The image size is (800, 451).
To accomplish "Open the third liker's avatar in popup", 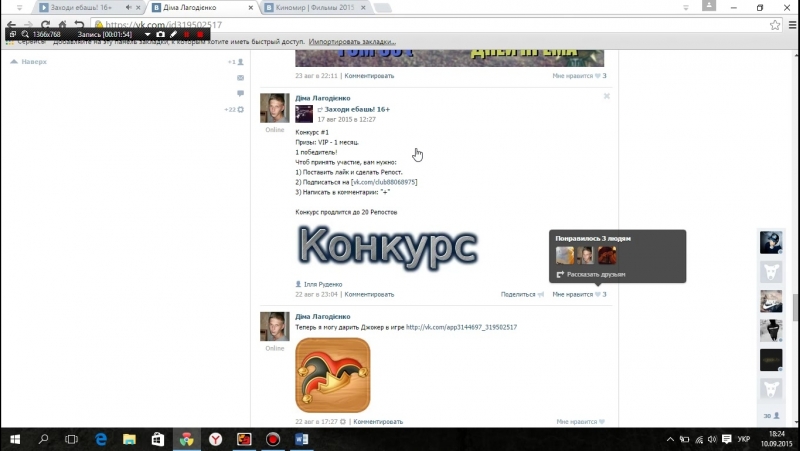I will (607, 255).
